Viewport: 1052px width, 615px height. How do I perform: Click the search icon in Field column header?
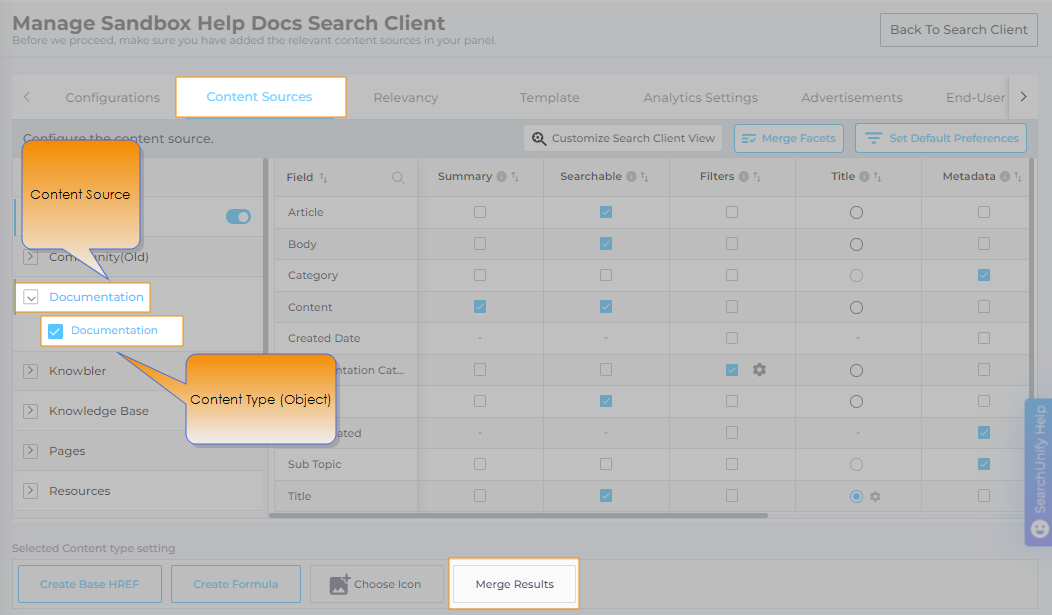click(x=398, y=178)
